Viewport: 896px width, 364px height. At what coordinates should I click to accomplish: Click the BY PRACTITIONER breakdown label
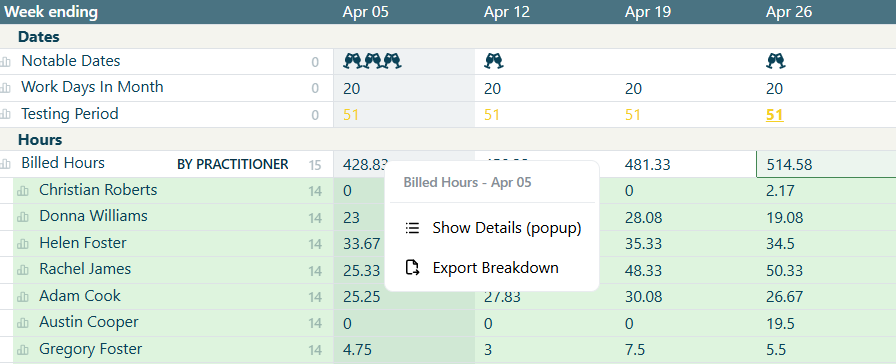coord(233,165)
